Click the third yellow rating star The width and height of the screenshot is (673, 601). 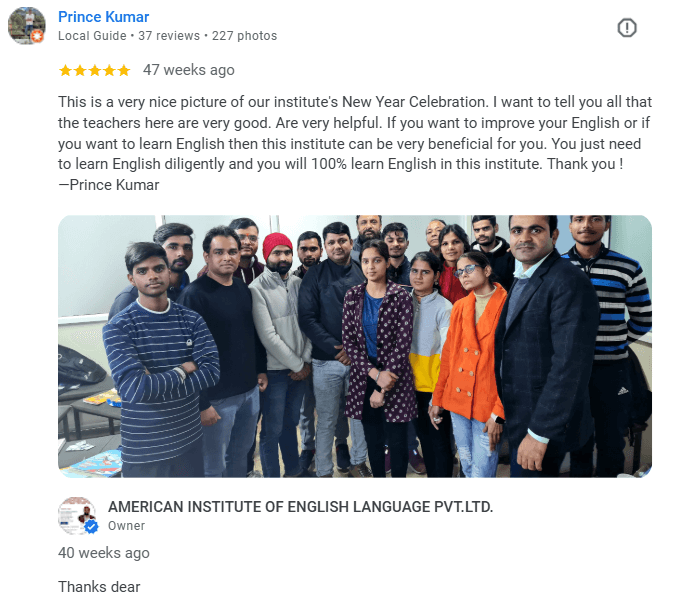[x=94, y=70]
